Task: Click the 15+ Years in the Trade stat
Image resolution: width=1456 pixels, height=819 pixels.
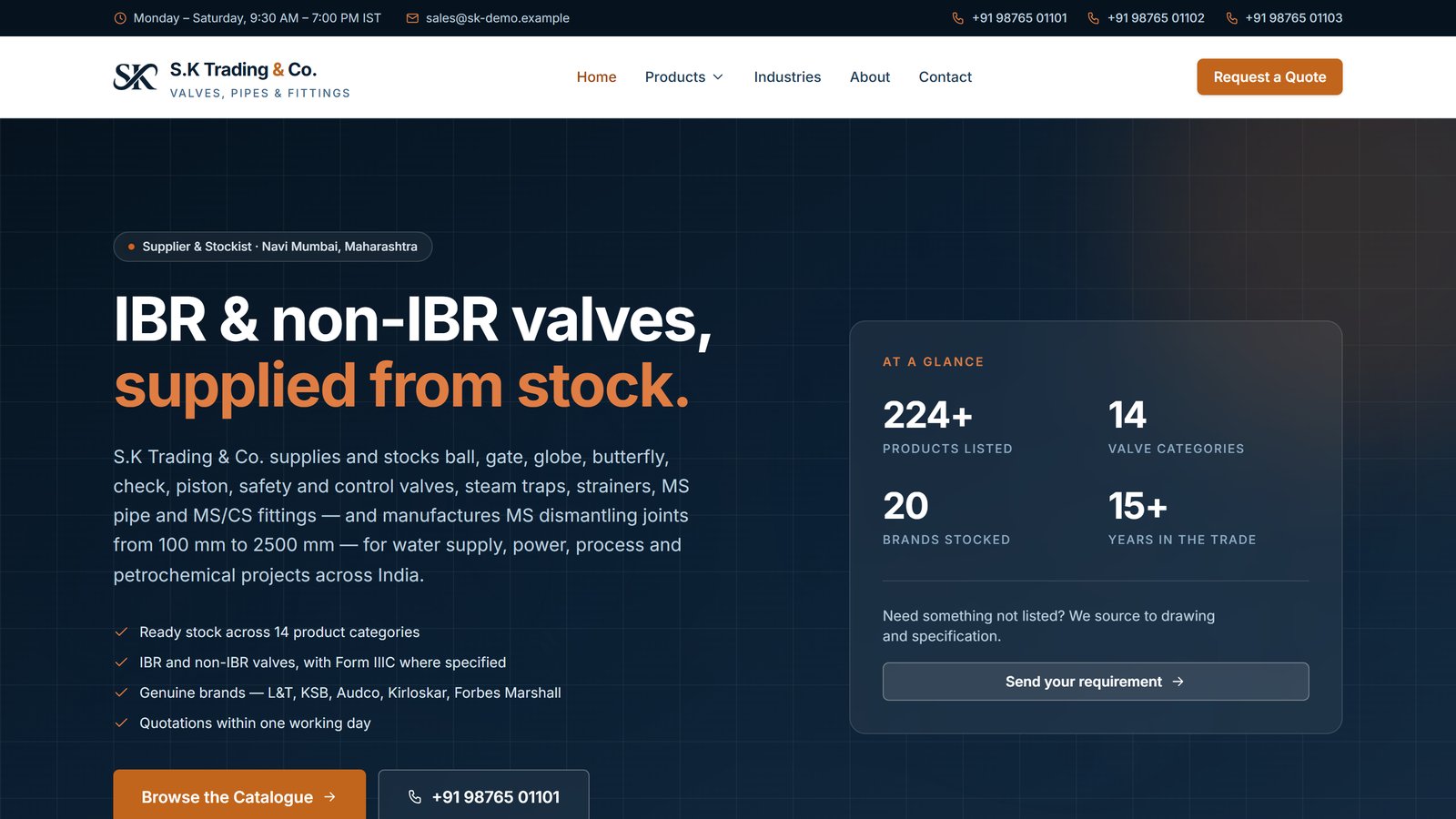Action: (x=1182, y=518)
